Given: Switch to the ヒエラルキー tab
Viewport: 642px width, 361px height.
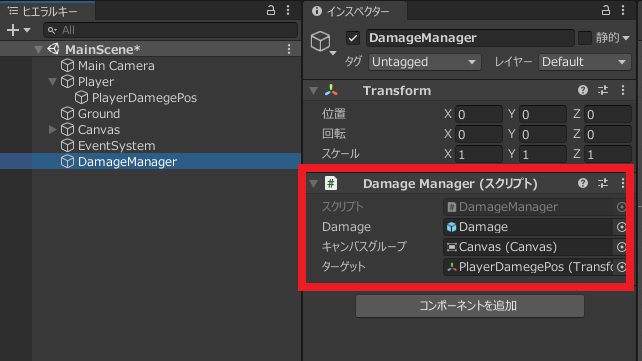Looking at the screenshot, I should 47,11.
